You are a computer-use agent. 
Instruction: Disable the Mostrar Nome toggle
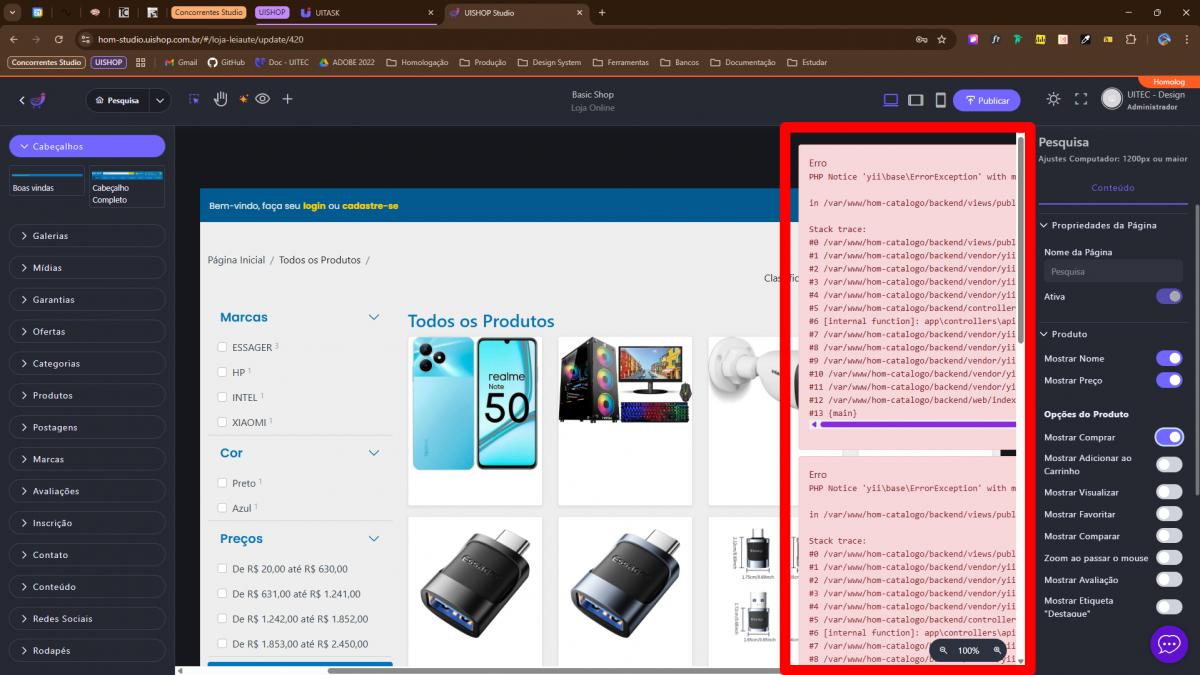point(1168,358)
